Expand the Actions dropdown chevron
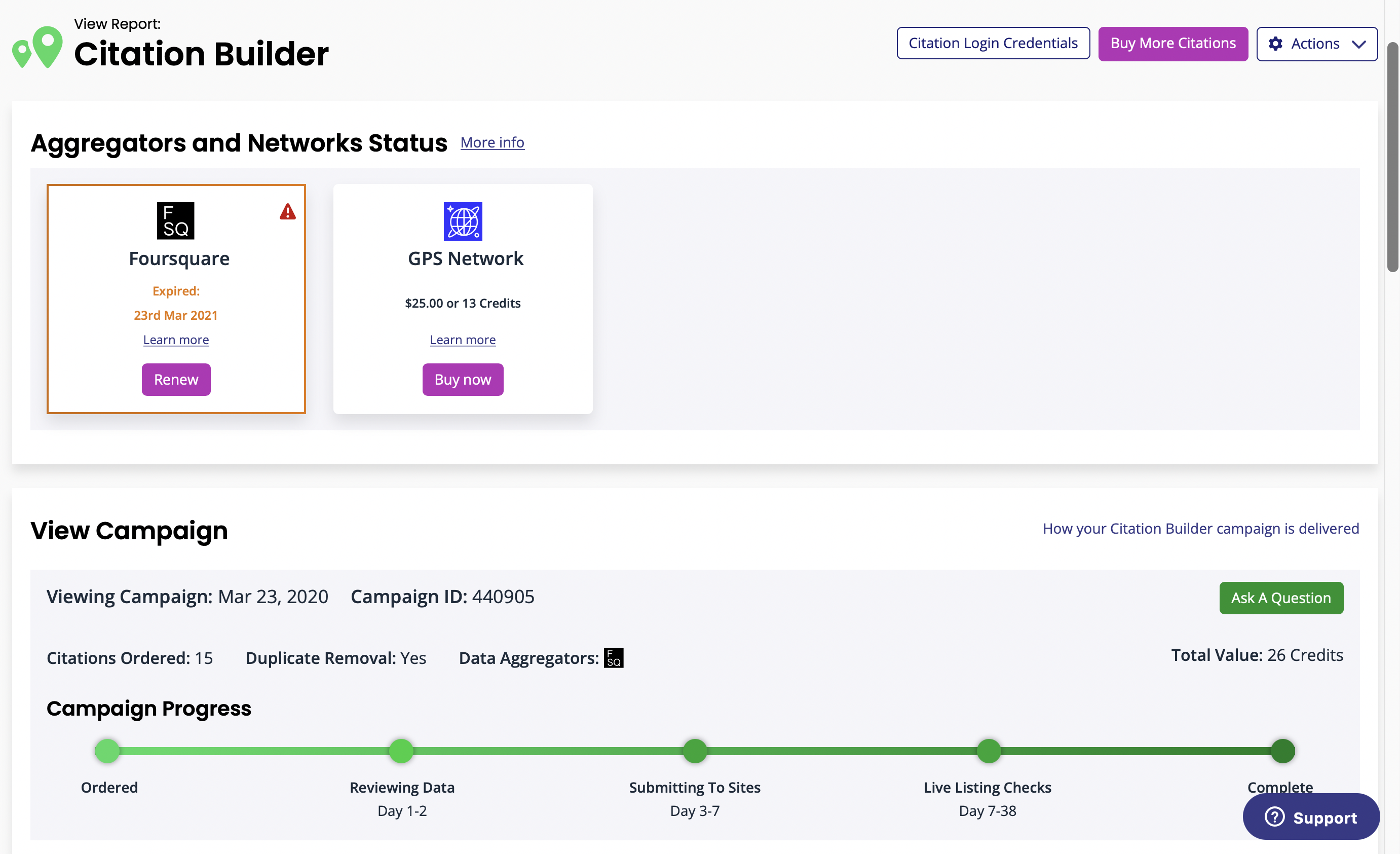Screen dimensions: 1400x854 pyautogui.click(x=1358, y=44)
